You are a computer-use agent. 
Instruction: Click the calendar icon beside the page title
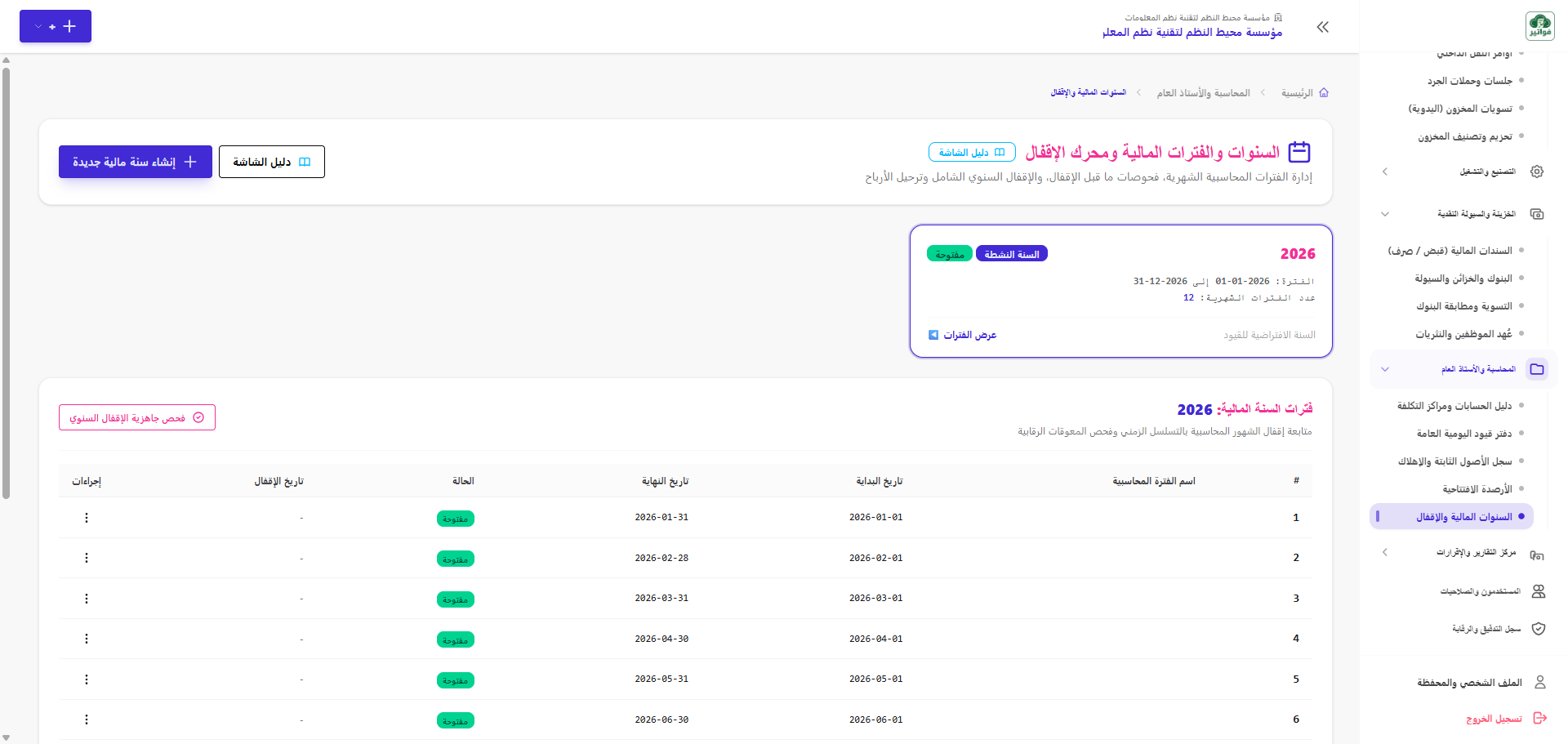1299,152
